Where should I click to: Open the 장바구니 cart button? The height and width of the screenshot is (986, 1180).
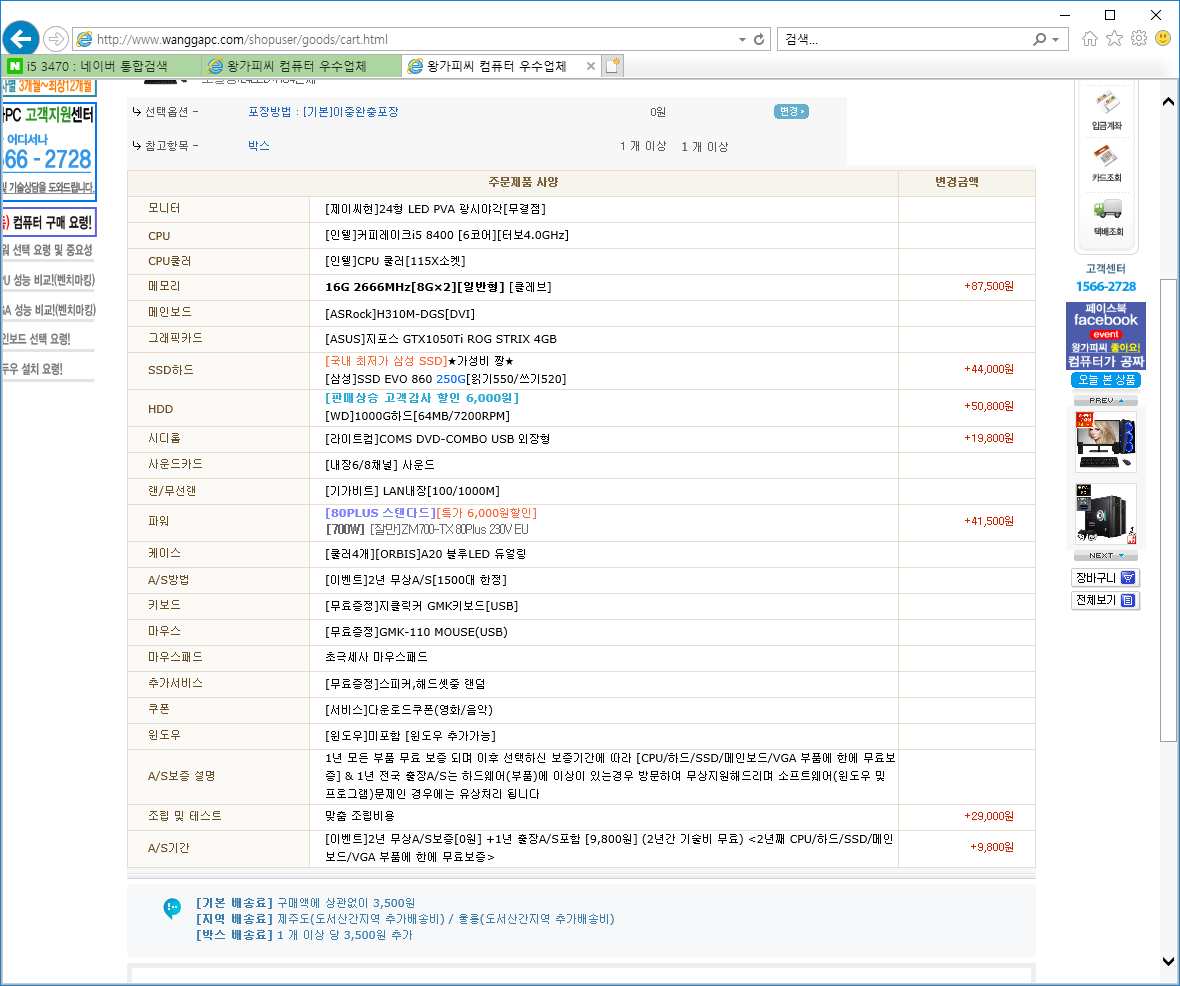coord(1105,577)
